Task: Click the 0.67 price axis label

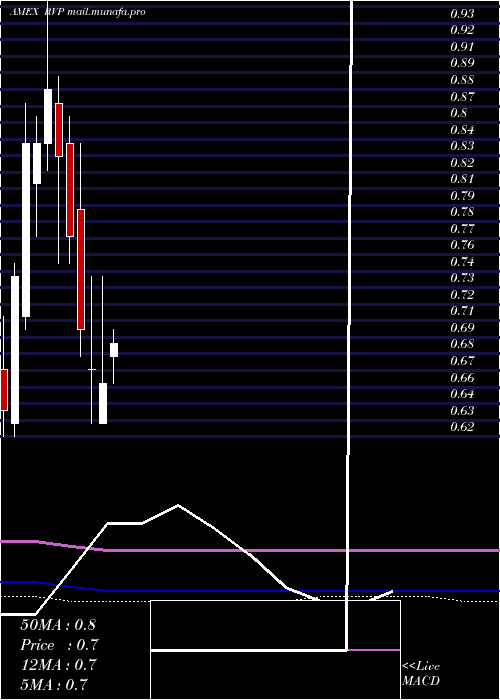Action: tap(462, 361)
